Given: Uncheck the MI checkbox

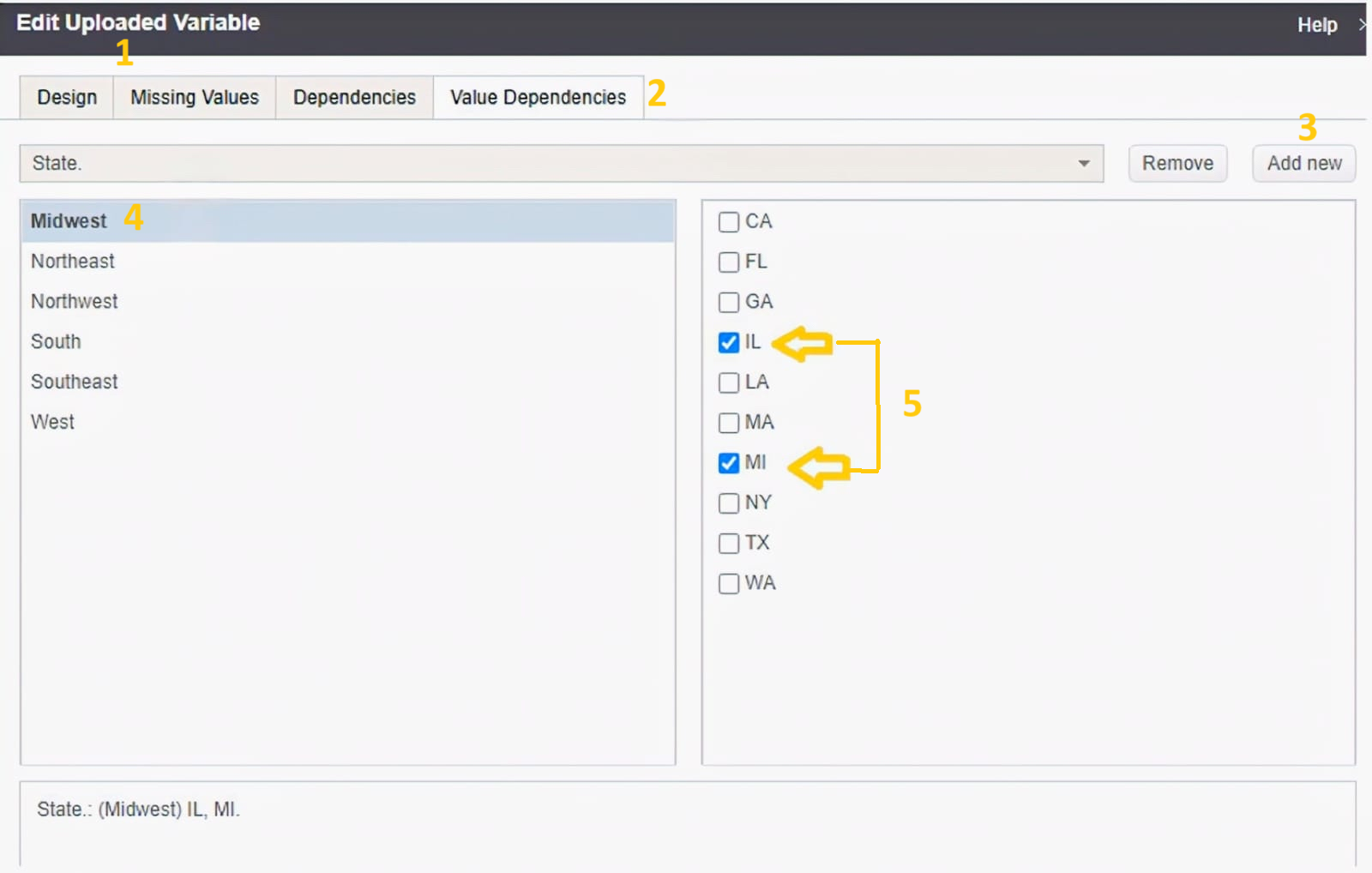Looking at the screenshot, I should pos(729,463).
